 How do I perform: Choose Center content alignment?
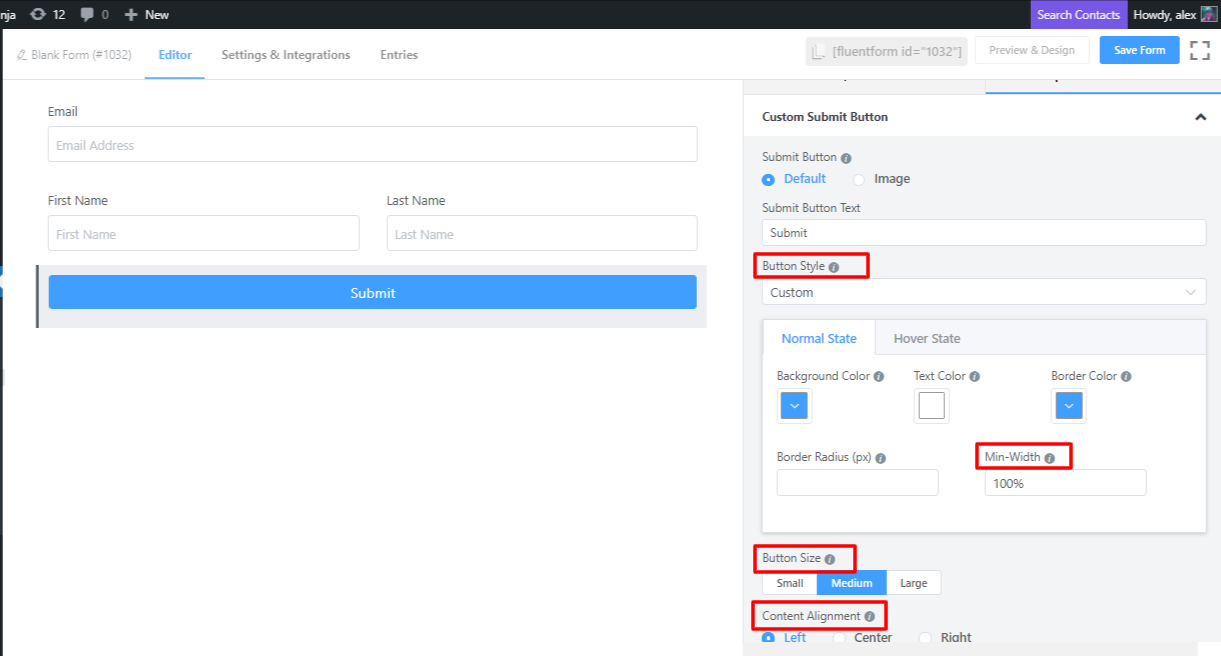pos(840,638)
